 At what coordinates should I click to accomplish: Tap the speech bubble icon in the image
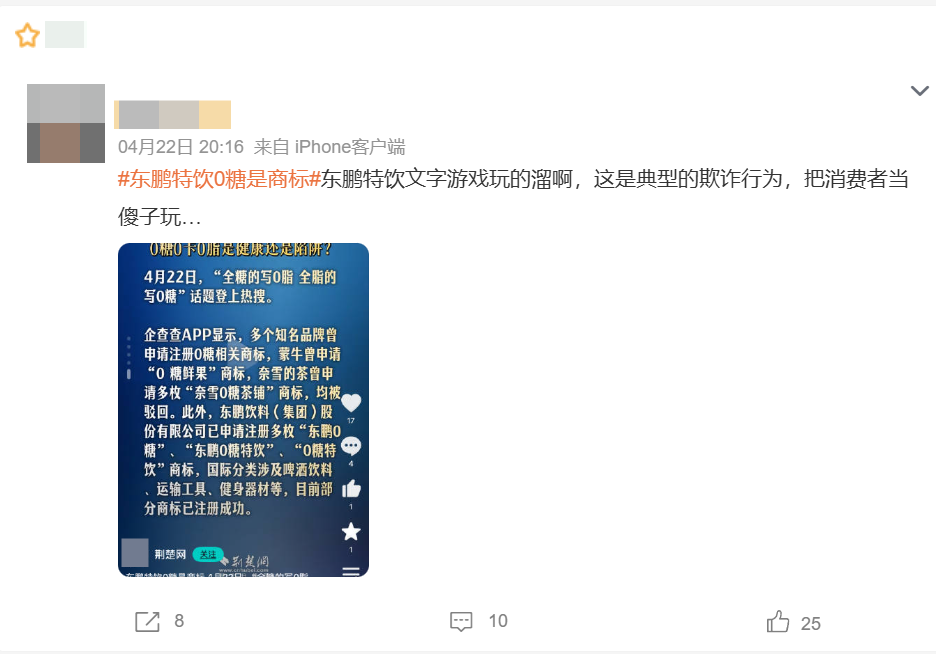tap(351, 446)
